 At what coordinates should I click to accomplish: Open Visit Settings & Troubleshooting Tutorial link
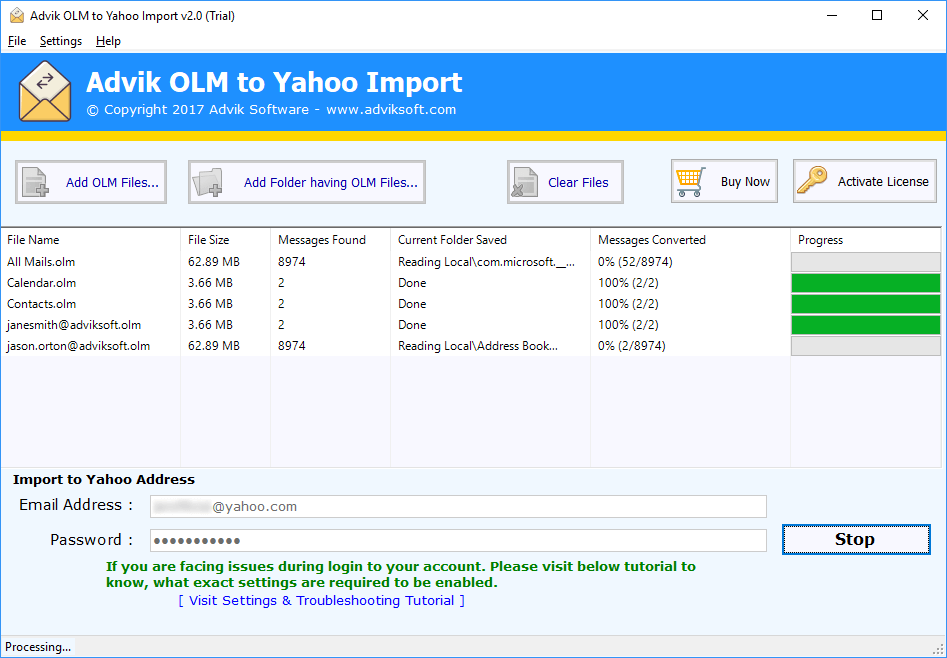point(322,601)
